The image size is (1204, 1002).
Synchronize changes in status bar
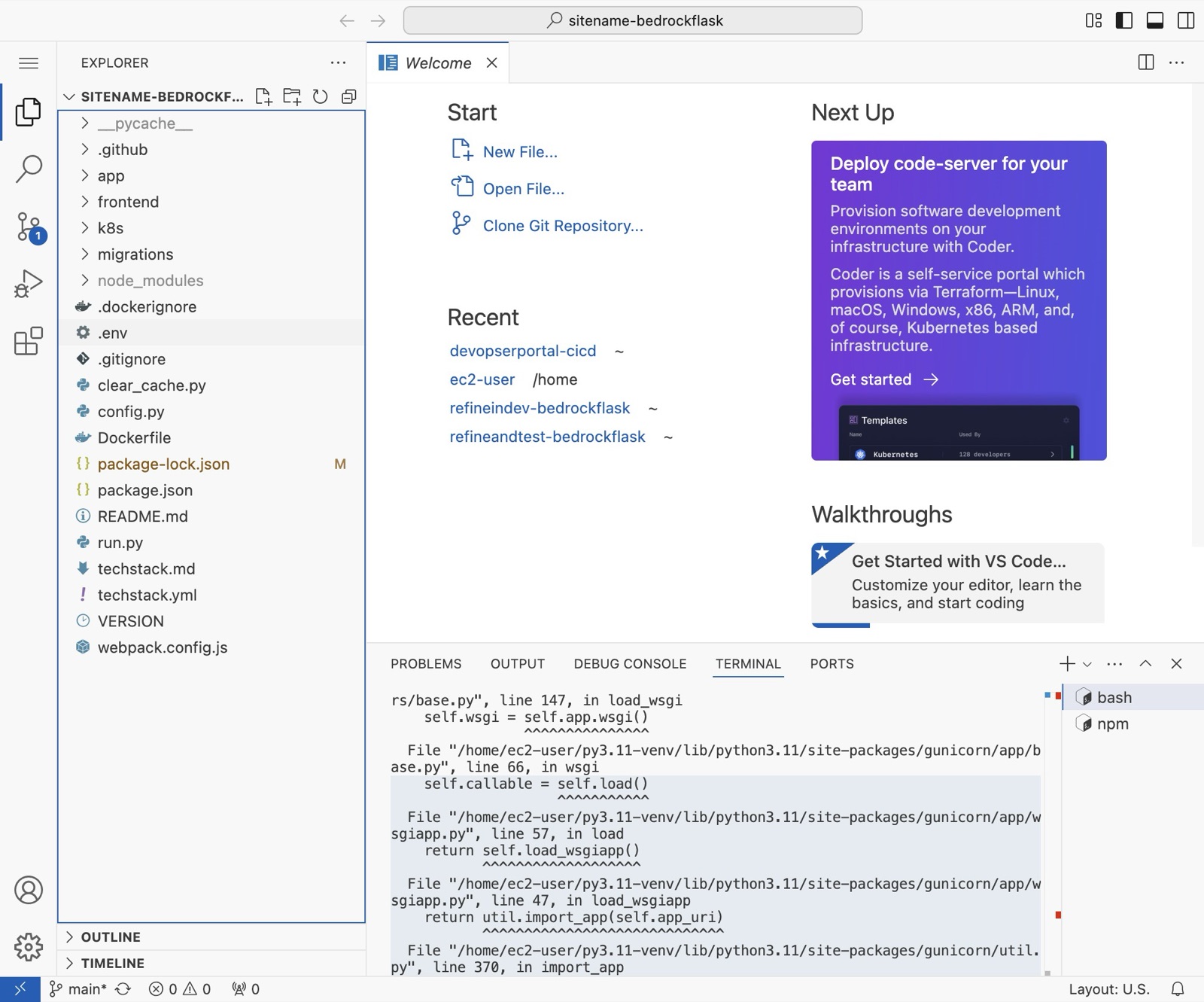[123, 989]
